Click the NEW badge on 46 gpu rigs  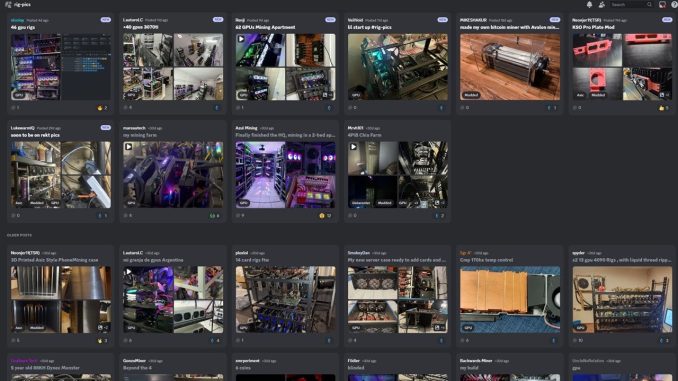(106, 20)
